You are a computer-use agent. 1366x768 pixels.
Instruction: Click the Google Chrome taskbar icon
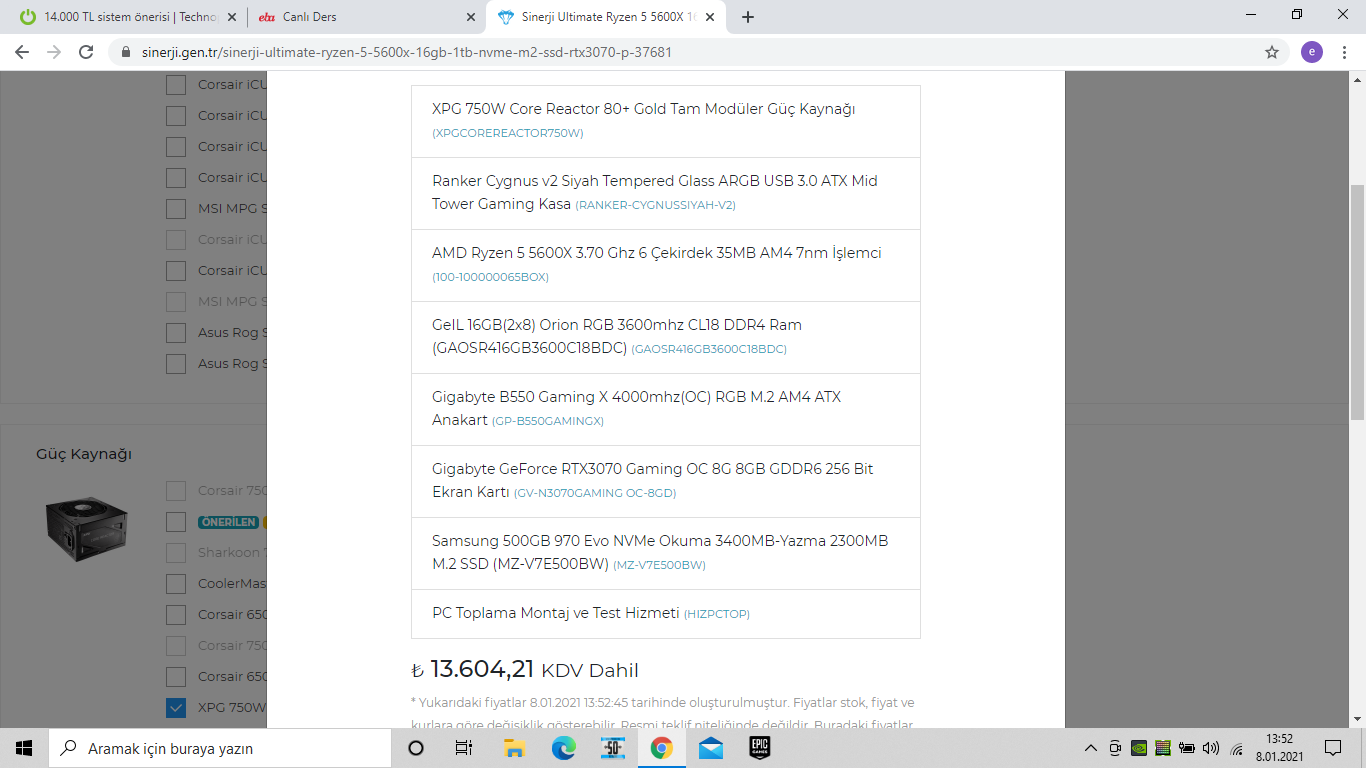(661, 748)
